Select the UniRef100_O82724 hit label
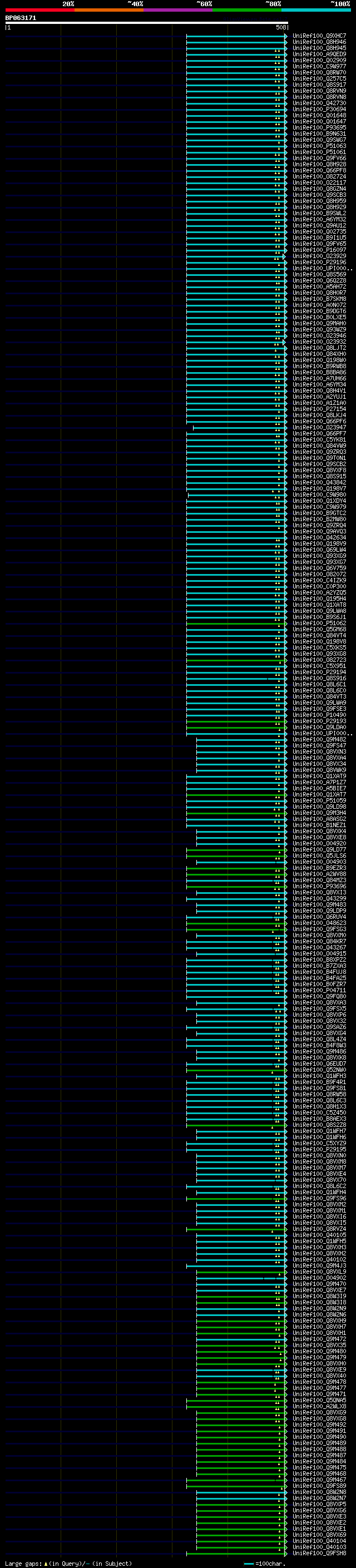 point(319,176)
